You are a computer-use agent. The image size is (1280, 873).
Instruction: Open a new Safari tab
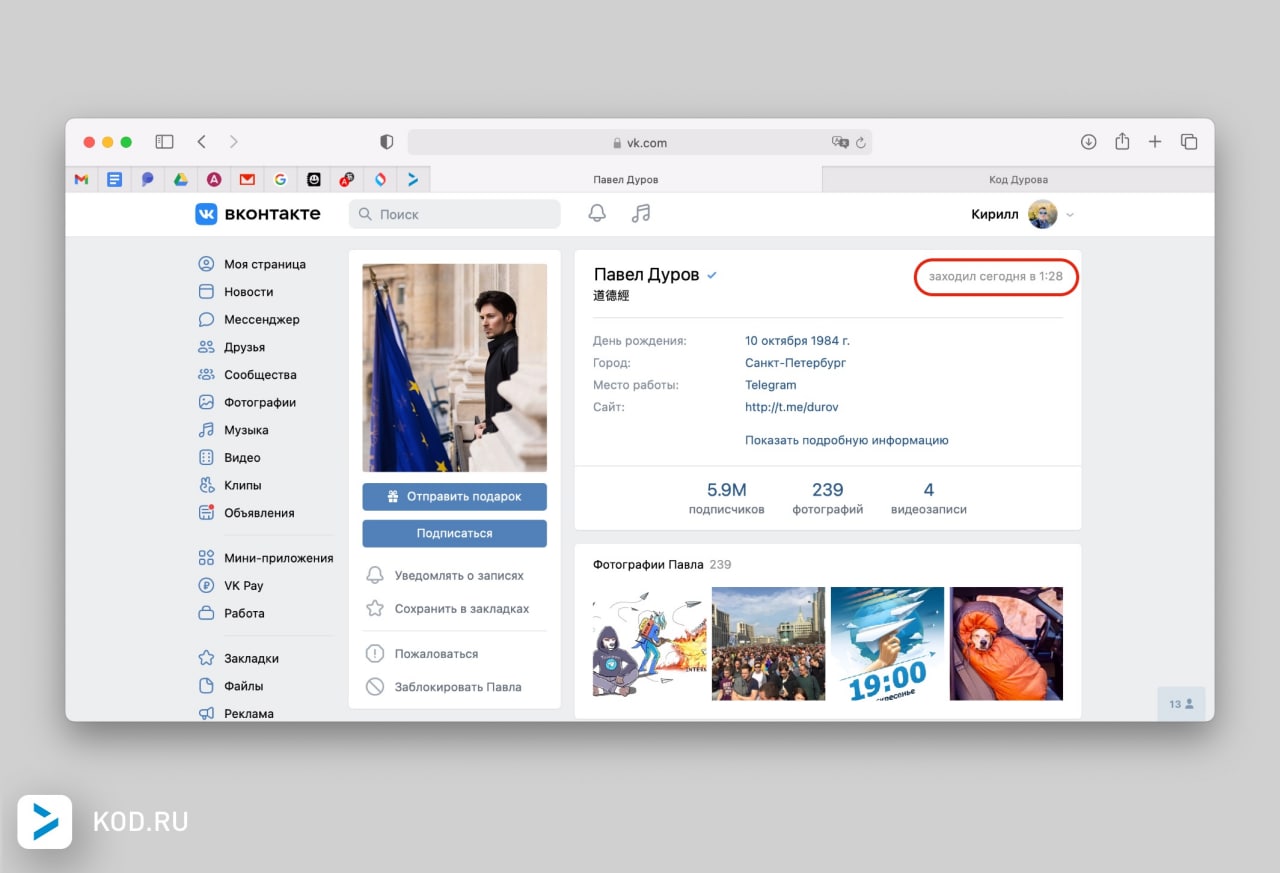(x=1155, y=142)
